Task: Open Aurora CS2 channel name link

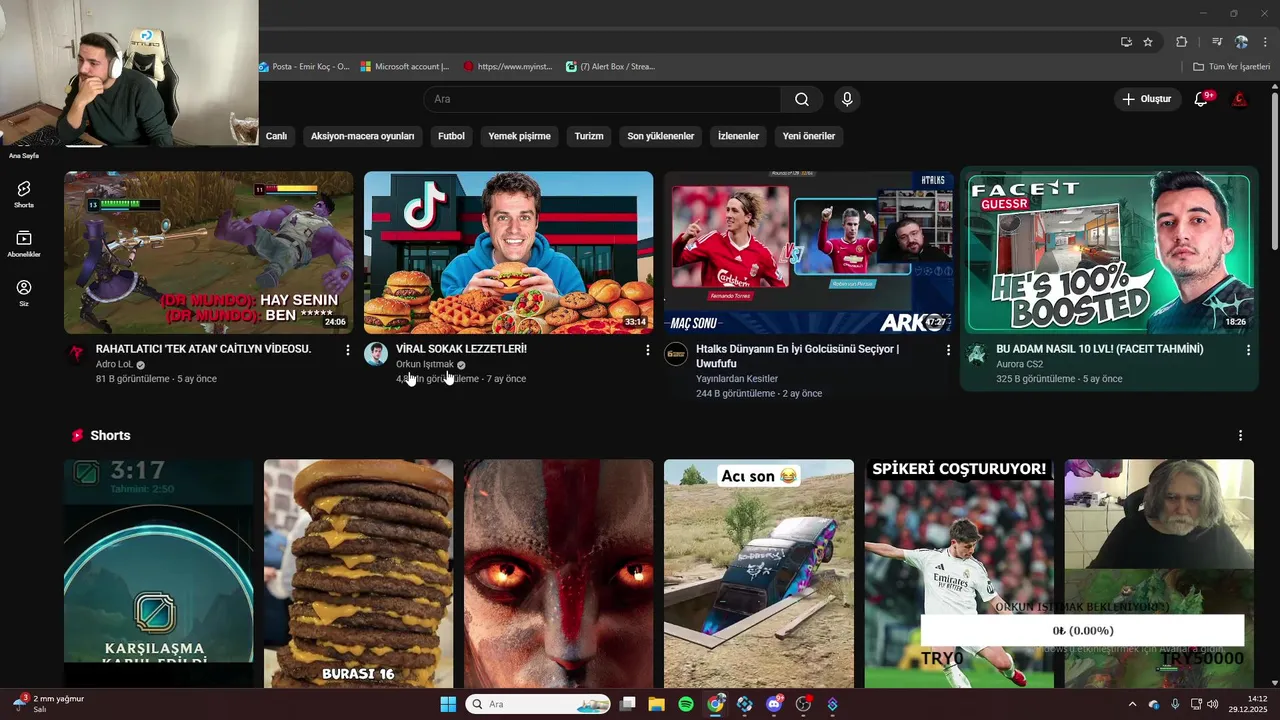Action: pos(1019,364)
